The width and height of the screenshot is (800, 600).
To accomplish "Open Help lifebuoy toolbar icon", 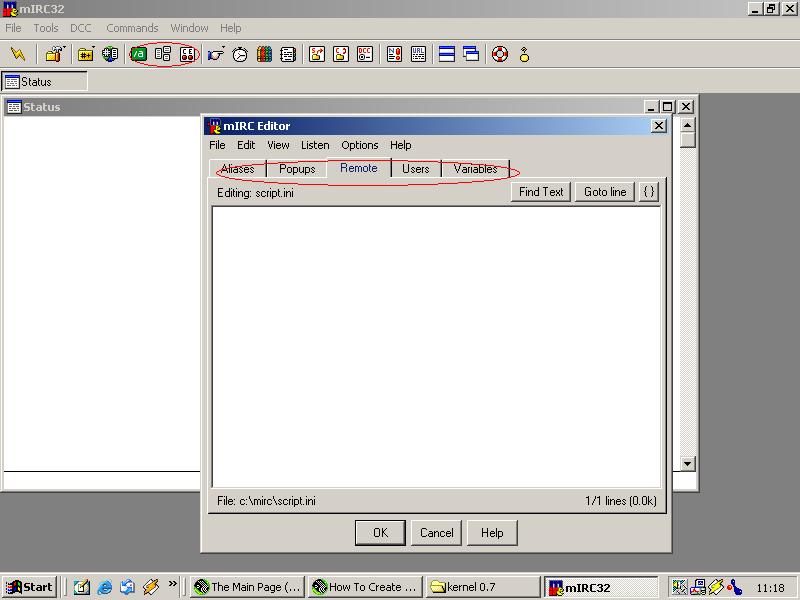I will point(500,54).
